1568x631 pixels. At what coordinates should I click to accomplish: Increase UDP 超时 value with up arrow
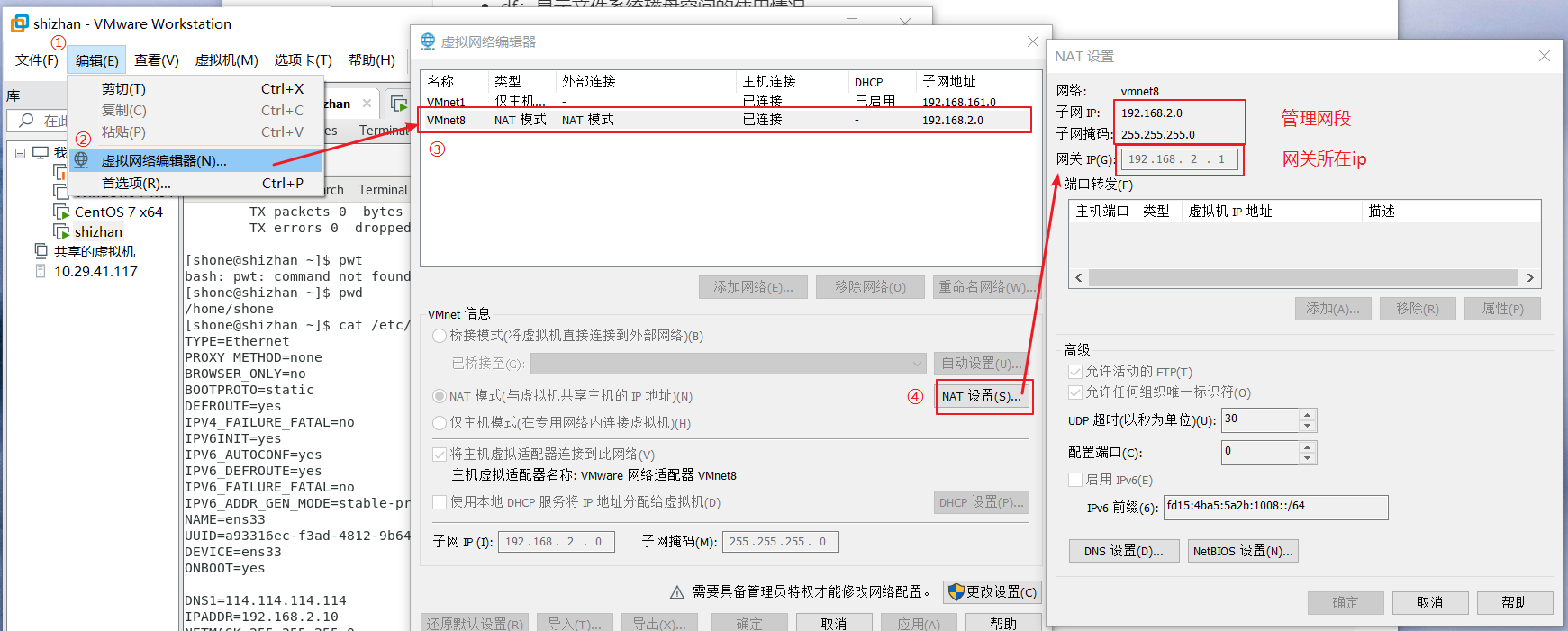pos(1308,415)
